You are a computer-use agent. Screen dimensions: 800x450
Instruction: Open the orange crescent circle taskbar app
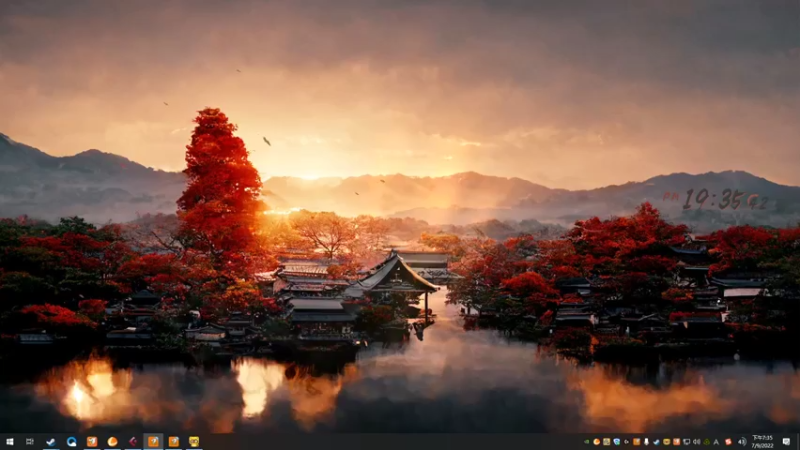(112, 442)
